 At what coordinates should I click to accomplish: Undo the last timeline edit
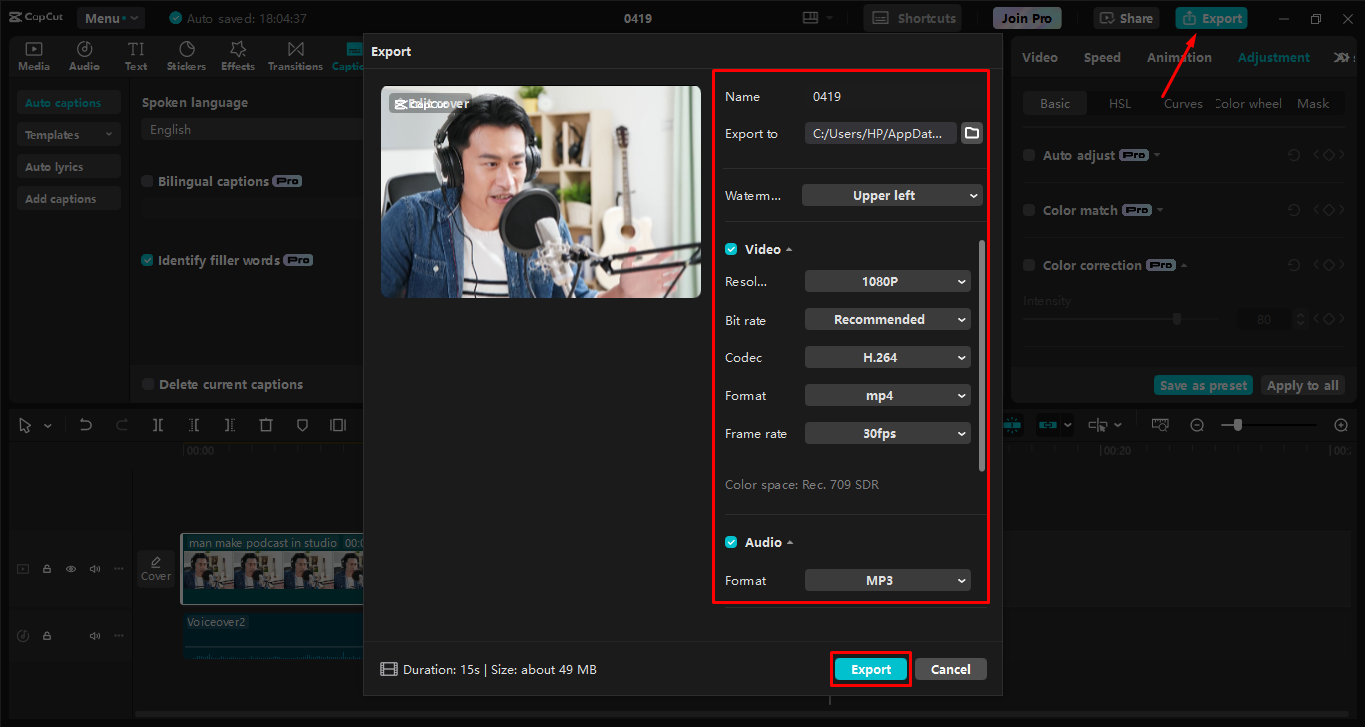[x=86, y=425]
